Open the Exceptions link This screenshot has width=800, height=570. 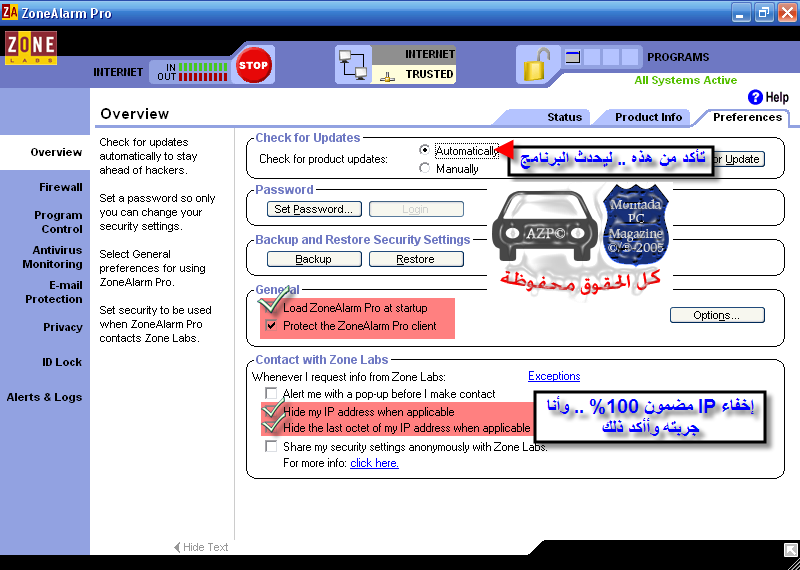click(x=554, y=376)
